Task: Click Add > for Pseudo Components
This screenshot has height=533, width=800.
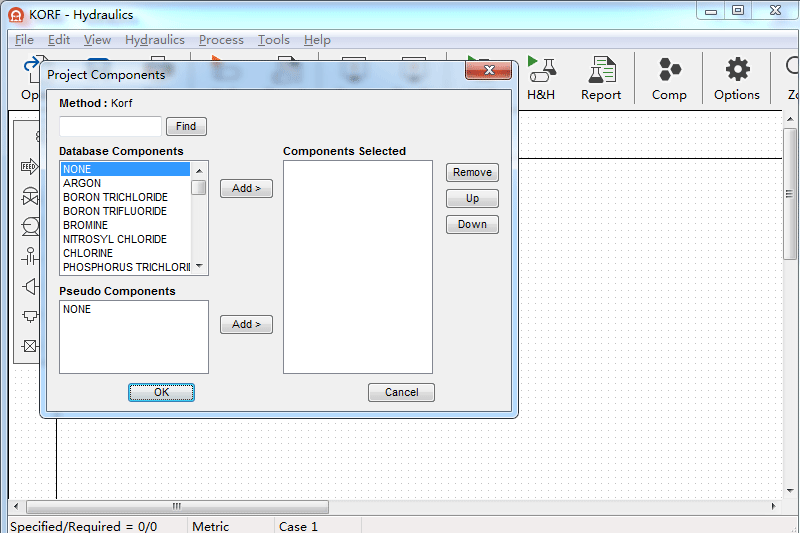Action: (x=246, y=324)
